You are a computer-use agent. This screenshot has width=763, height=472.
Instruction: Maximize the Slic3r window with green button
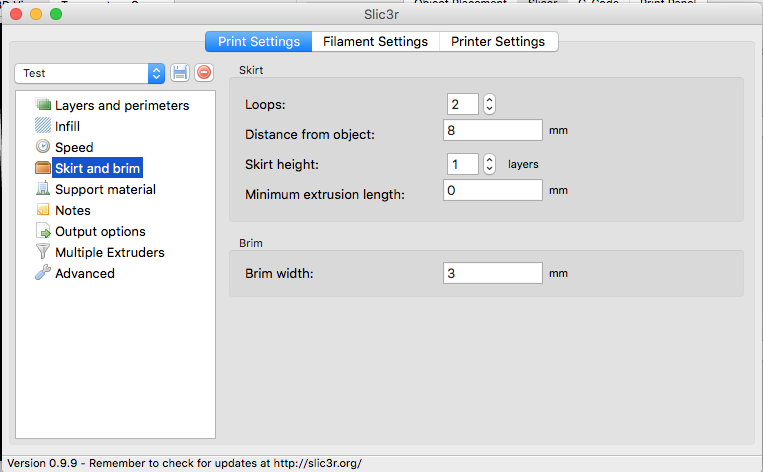[x=56, y=14]
